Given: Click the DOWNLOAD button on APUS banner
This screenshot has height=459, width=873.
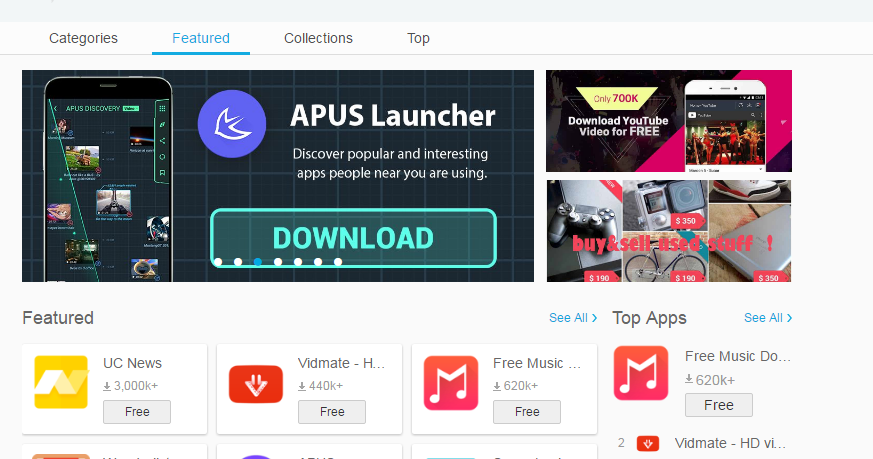Looking at the screenshot, I should [x=354, y=238].
